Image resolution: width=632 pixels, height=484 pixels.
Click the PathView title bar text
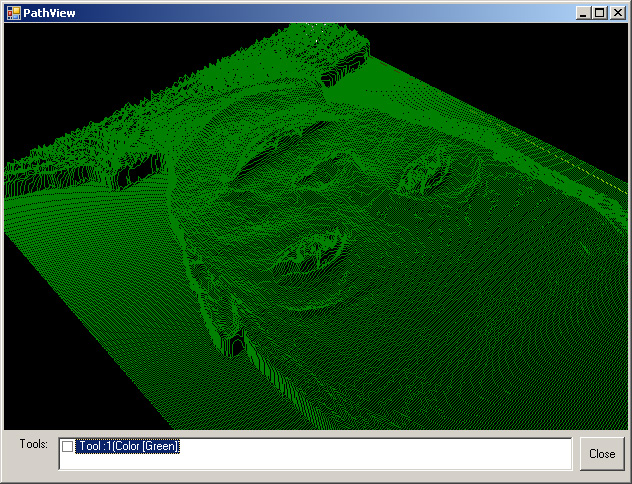click(x=49, y=12)
